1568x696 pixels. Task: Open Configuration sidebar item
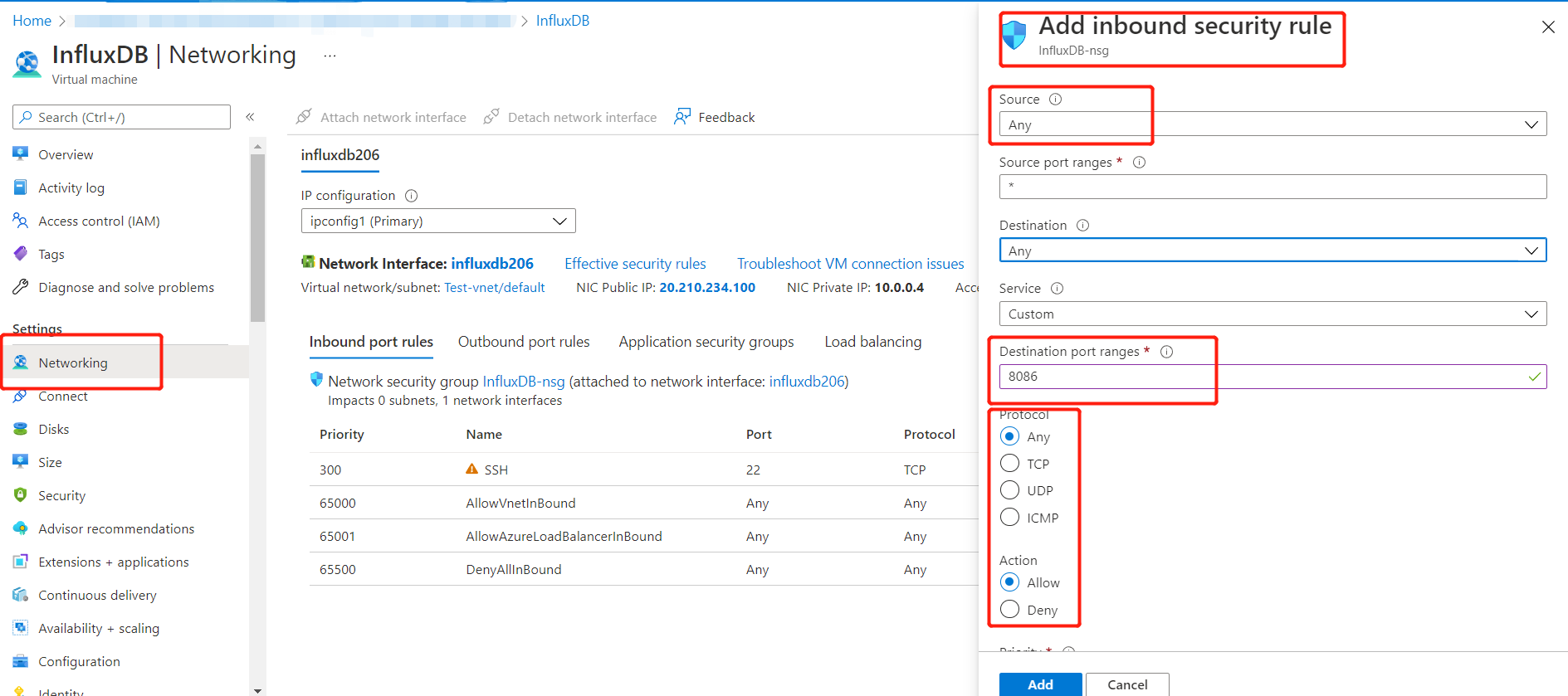(x=79, y=662)
